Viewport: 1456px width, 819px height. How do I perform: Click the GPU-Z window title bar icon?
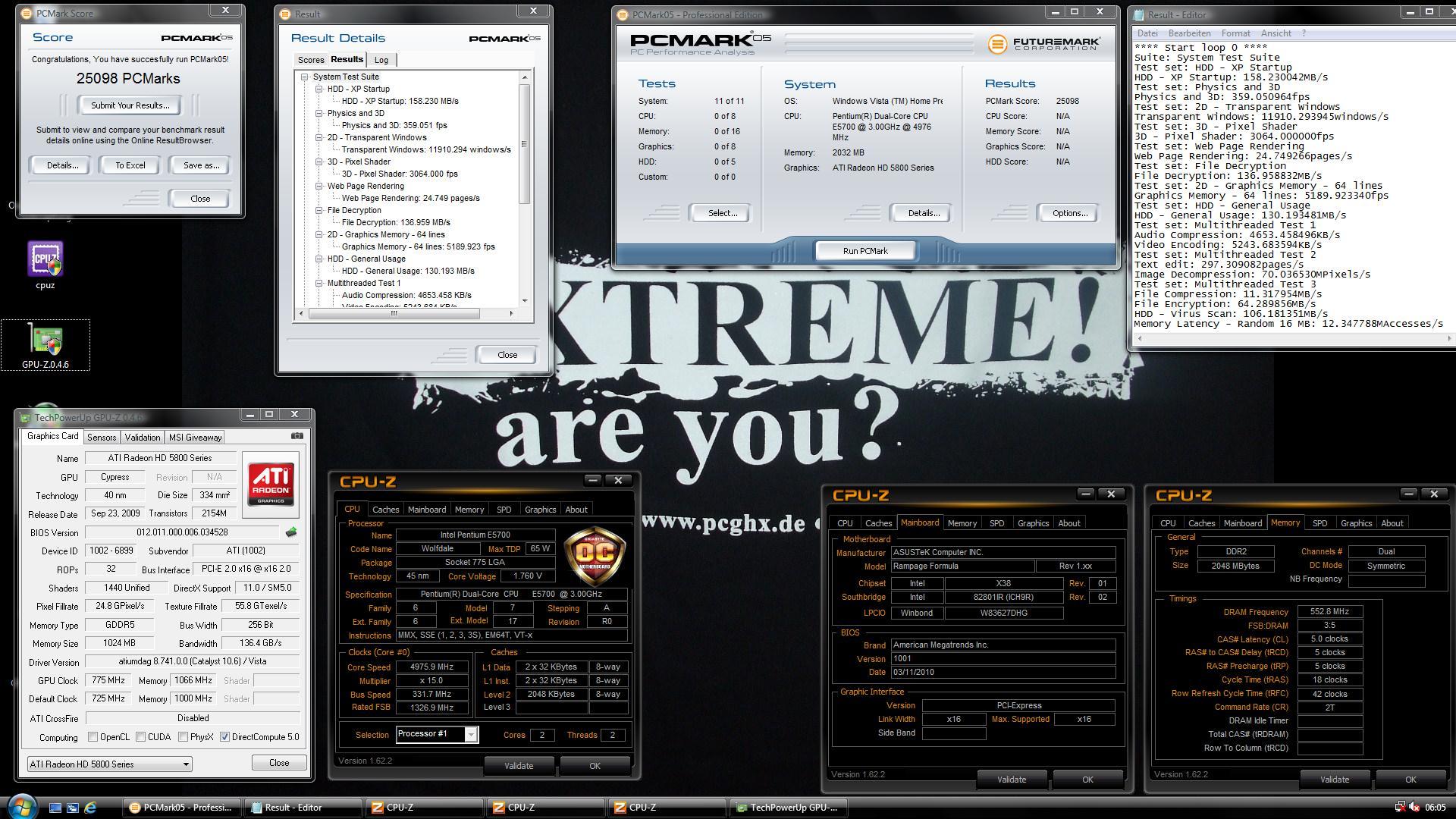[25, 417]
